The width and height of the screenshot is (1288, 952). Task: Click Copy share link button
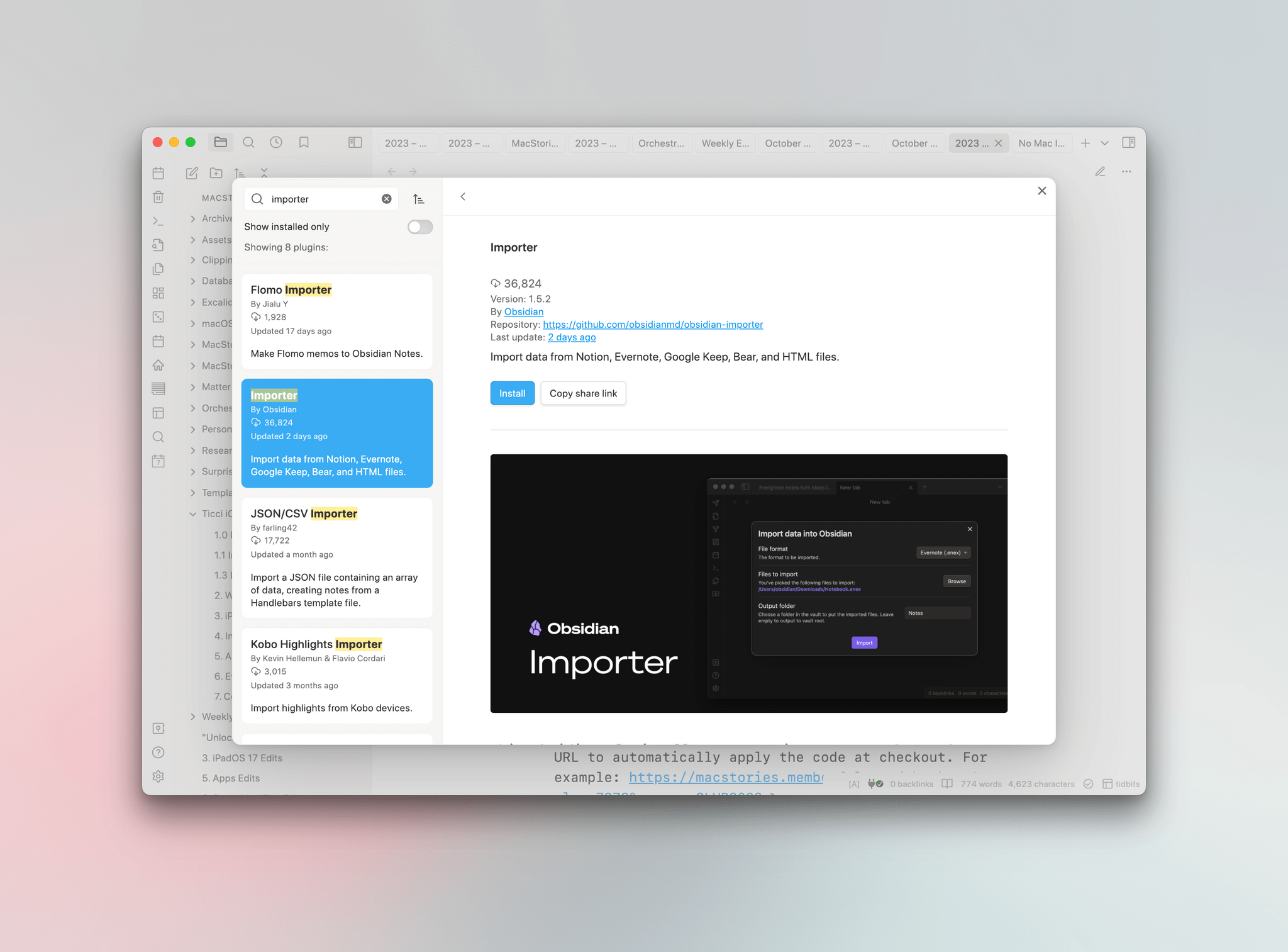[583, 393]
